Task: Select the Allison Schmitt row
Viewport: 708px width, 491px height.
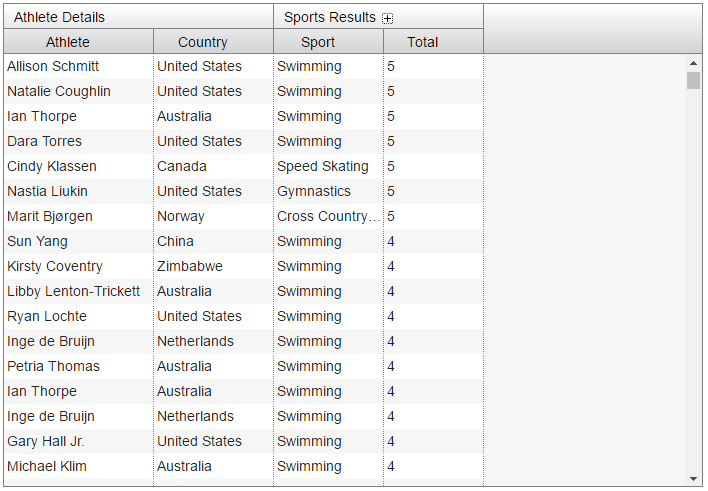Action: click(x=243, y=66)
